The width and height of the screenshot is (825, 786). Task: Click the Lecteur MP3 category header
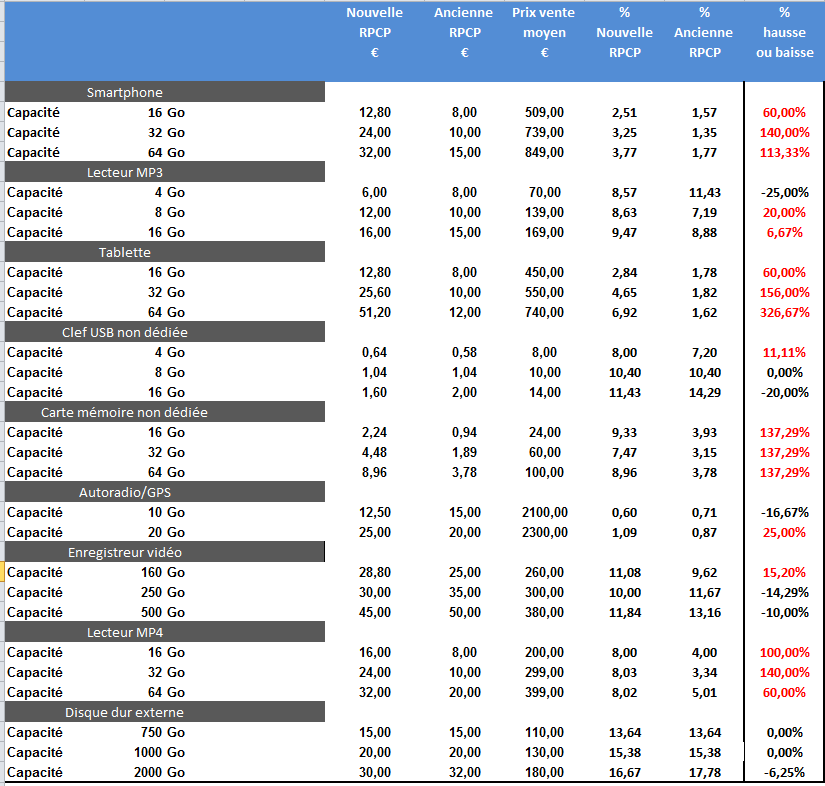125,172
